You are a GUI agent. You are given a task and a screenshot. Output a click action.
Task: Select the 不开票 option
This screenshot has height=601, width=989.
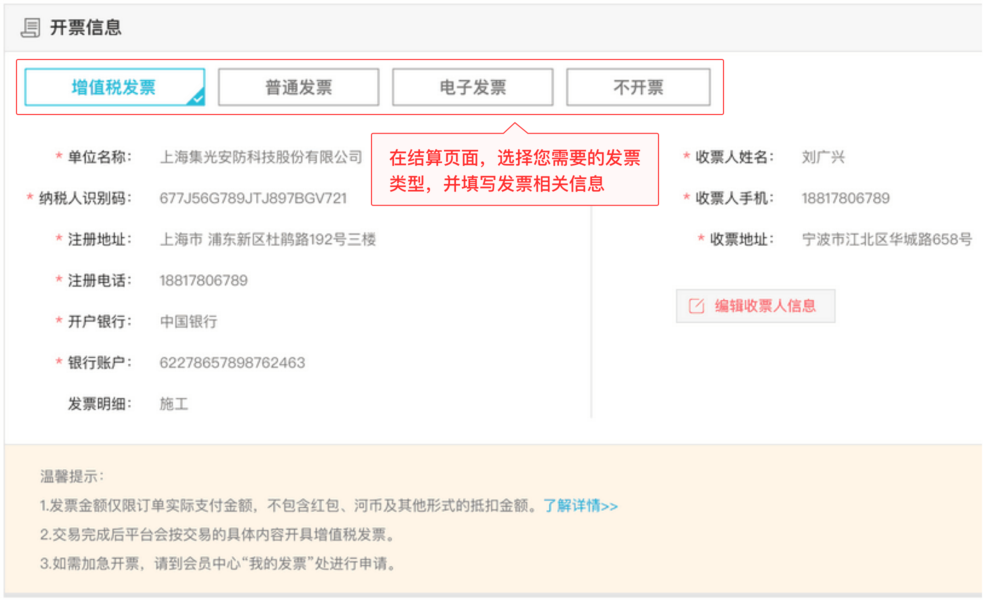click(638, 87)
